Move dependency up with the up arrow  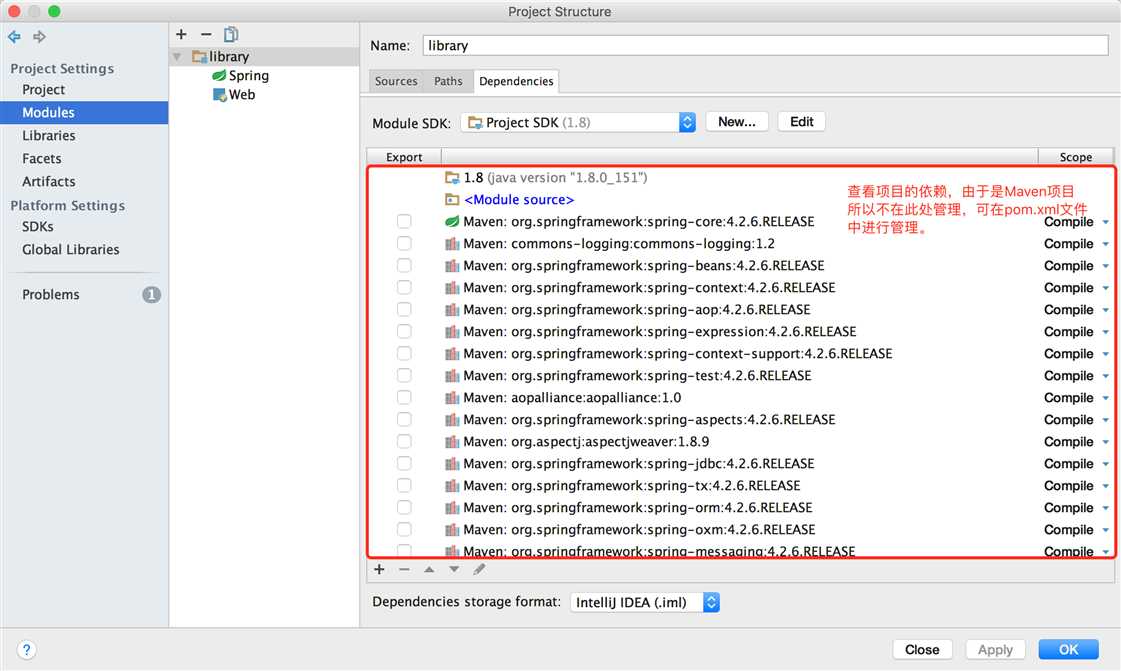429,570
